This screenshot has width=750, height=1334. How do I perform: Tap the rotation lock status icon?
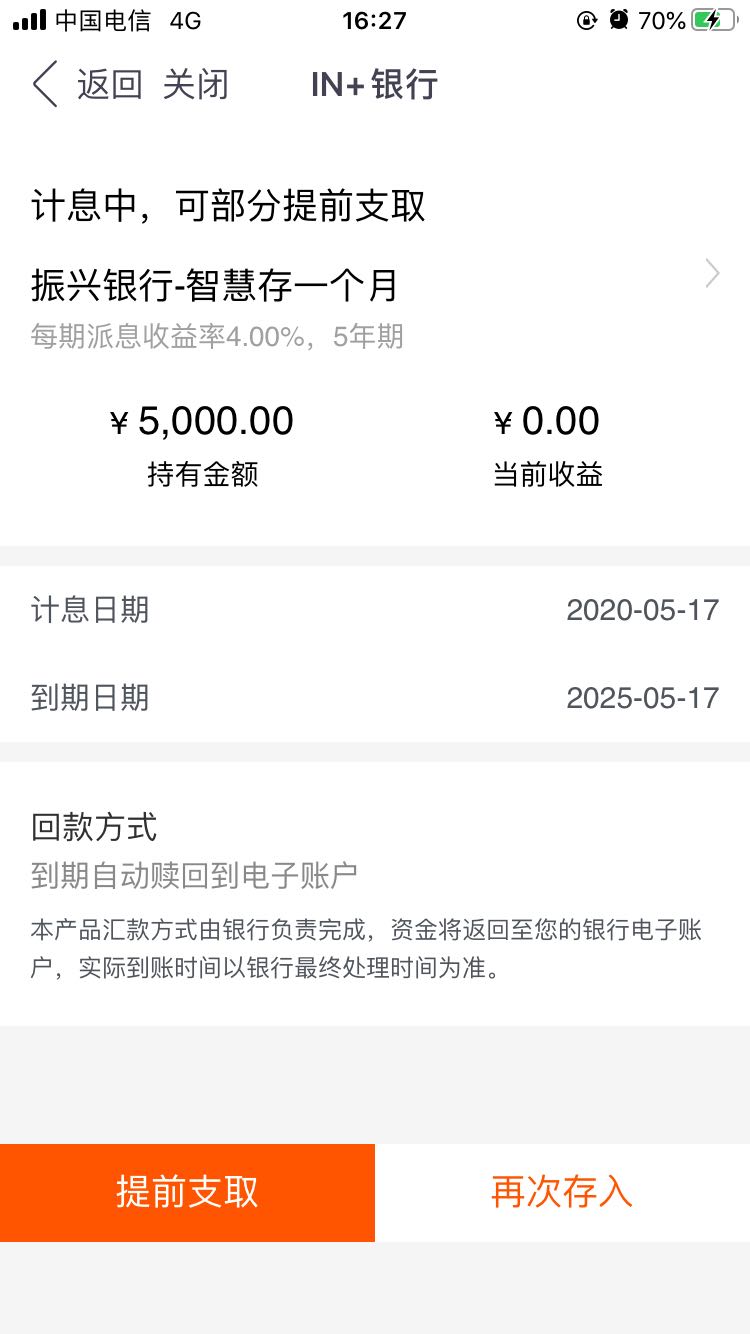point(587,20)
